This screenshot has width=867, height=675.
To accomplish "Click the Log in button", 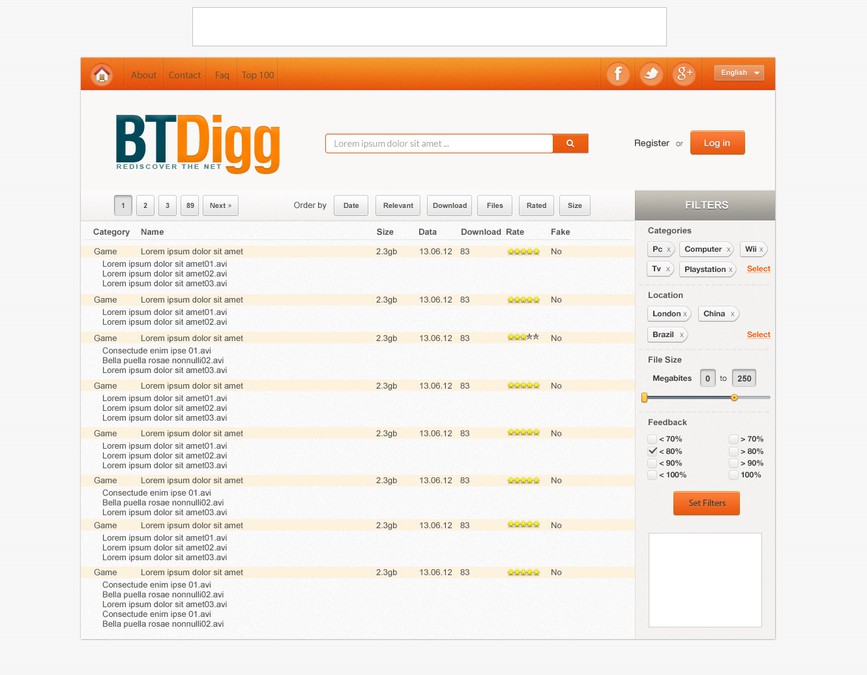I will pyautogui.click(x=717, y=143).
